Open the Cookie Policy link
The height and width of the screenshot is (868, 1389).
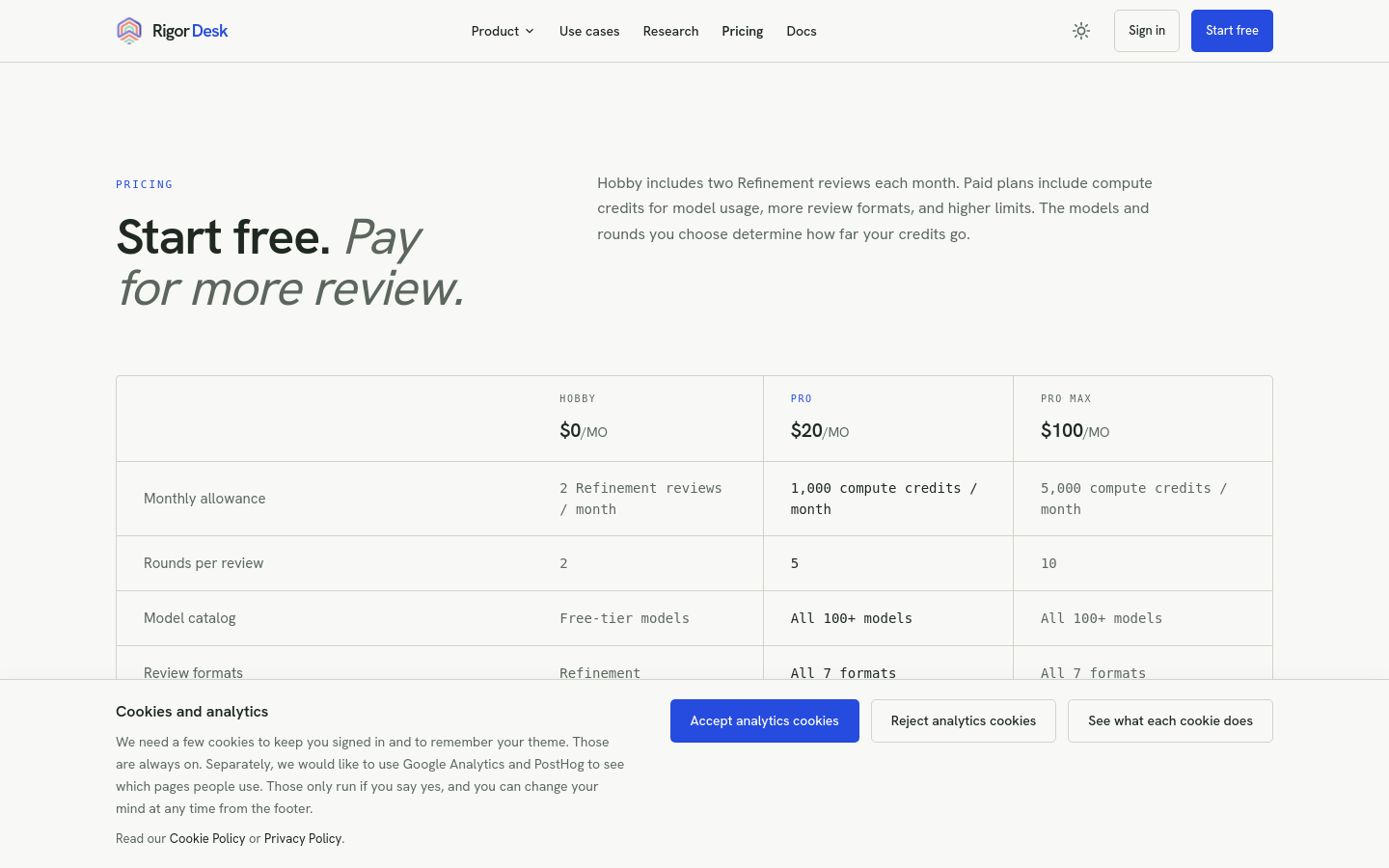207,838
